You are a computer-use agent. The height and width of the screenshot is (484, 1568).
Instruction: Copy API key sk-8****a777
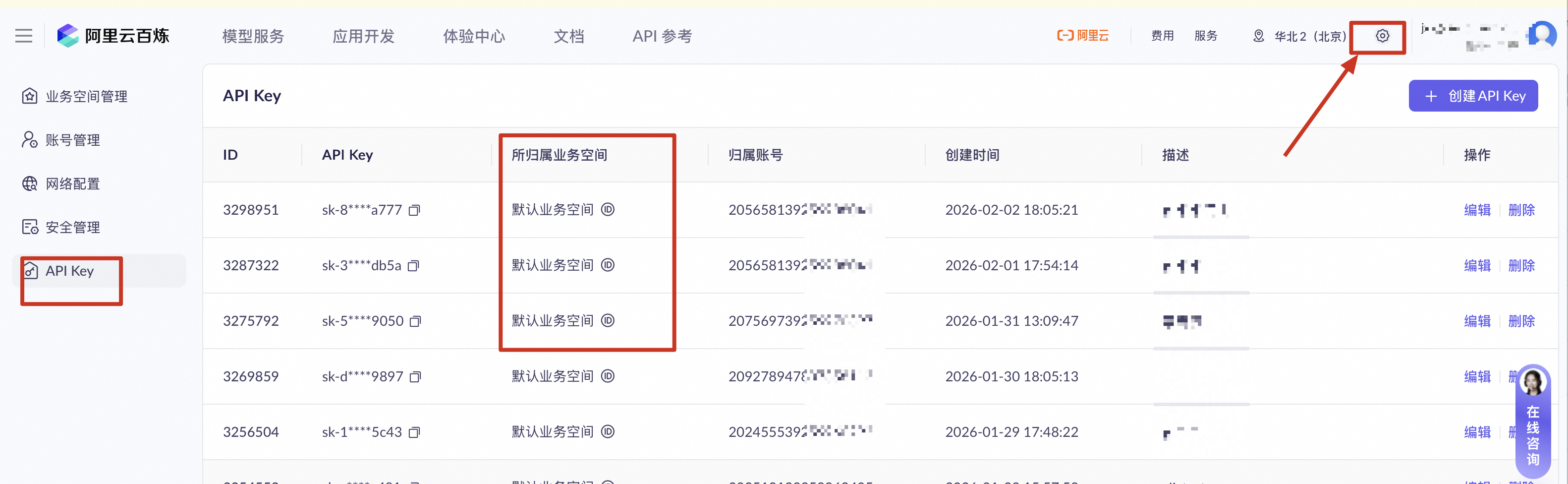pos(414,210)
